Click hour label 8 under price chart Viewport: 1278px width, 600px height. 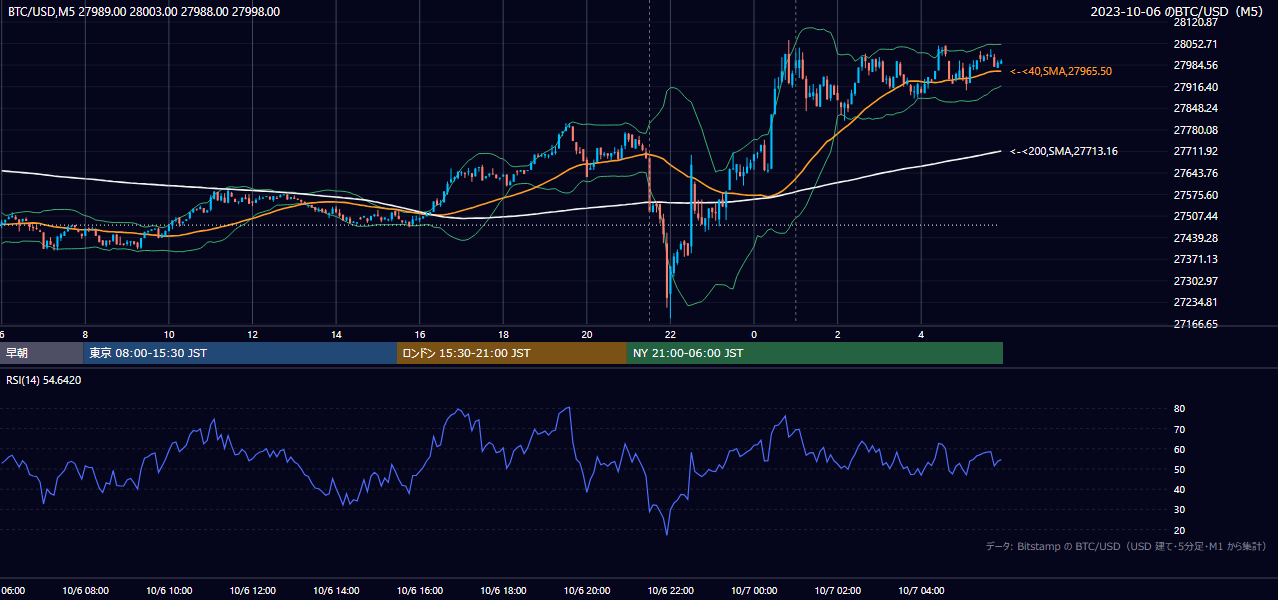click(85, 334)
